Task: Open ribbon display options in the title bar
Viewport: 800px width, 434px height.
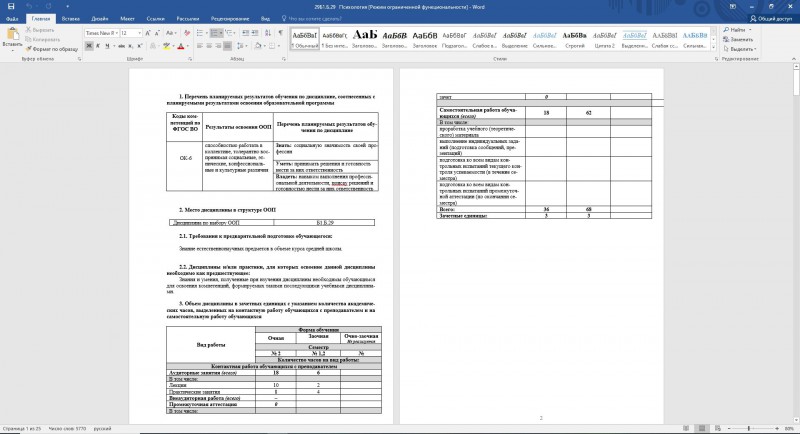Action: (x=733, y=7)
